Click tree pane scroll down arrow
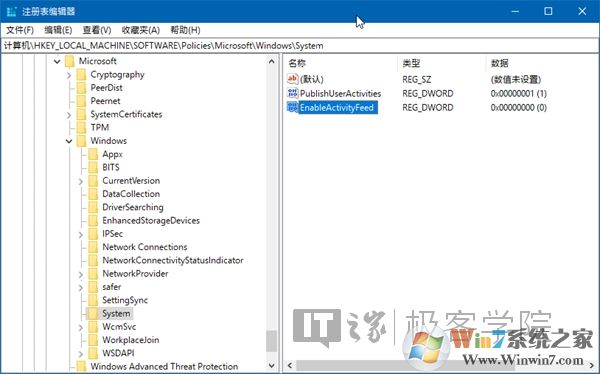 coord(272,366)
